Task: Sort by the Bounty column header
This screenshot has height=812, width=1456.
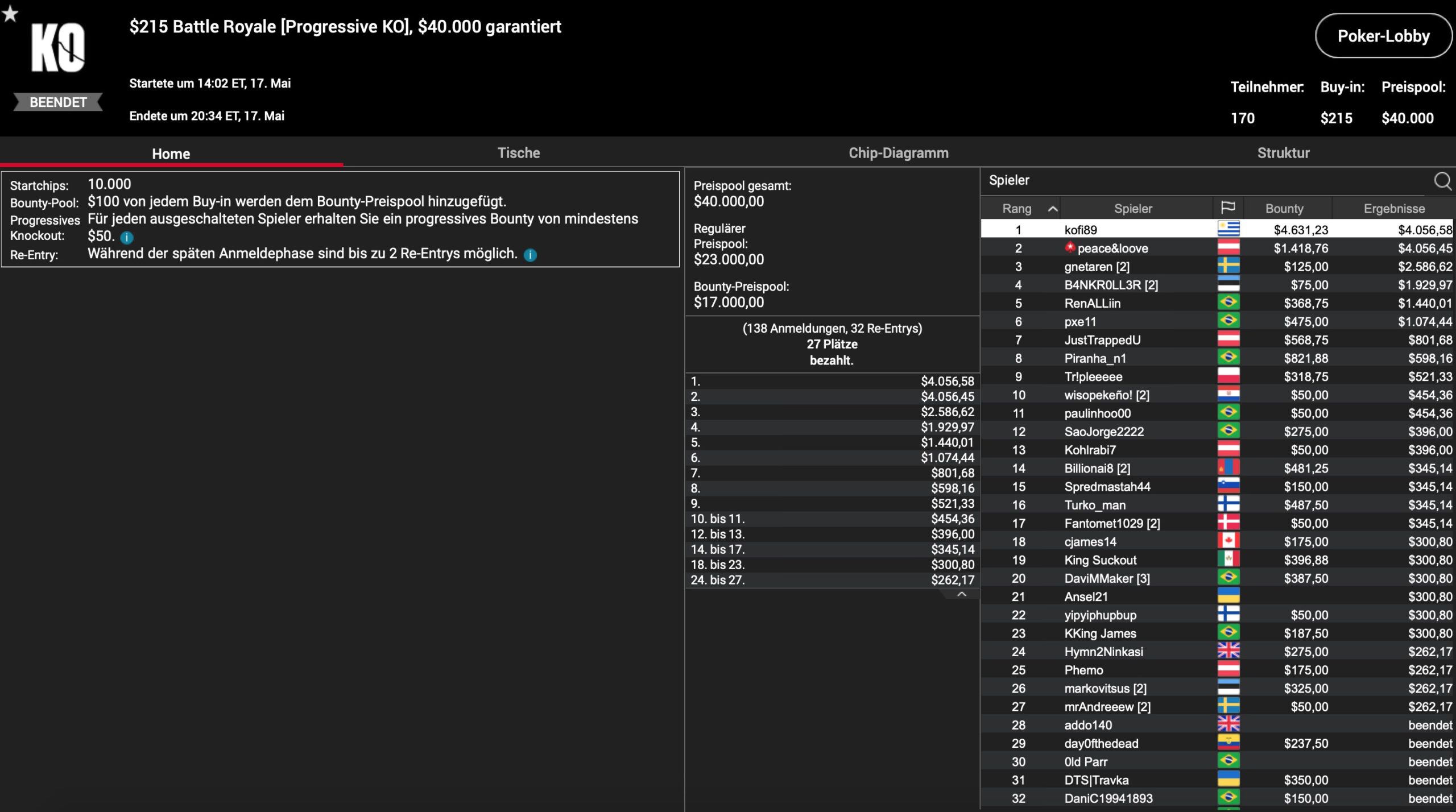Action: [x=1284, y=209]
